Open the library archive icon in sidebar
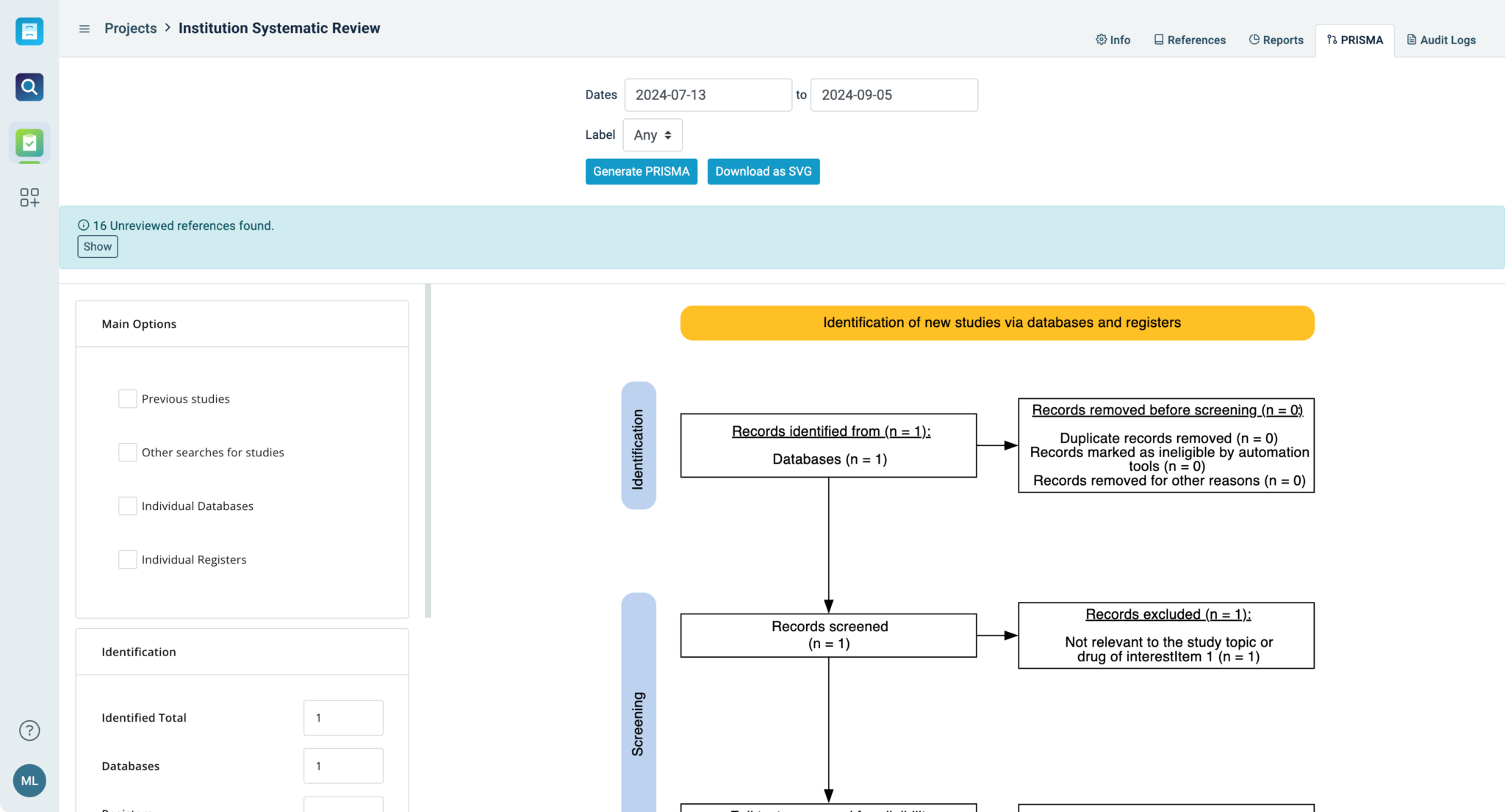Image resolution: width=1505 pixels, height=812 pixels. point(29,32)
